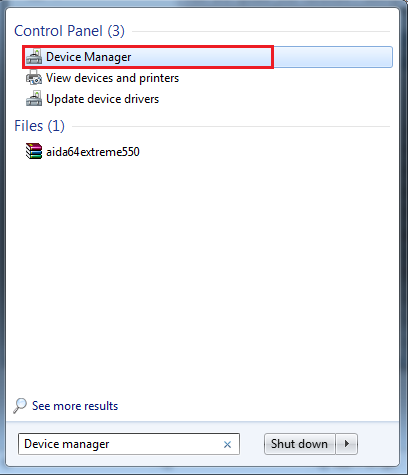Click the Control Panel (3) group header
The width and height of the screenshot is (408, 475).
point(69,31)
